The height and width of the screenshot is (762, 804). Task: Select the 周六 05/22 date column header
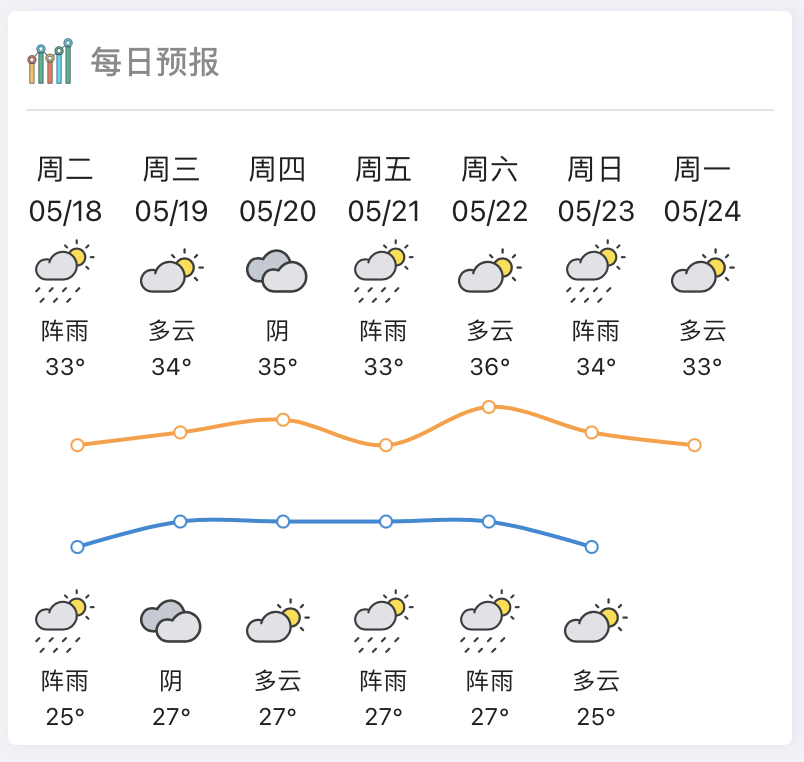pyautogui.click(x=489, y=190)
